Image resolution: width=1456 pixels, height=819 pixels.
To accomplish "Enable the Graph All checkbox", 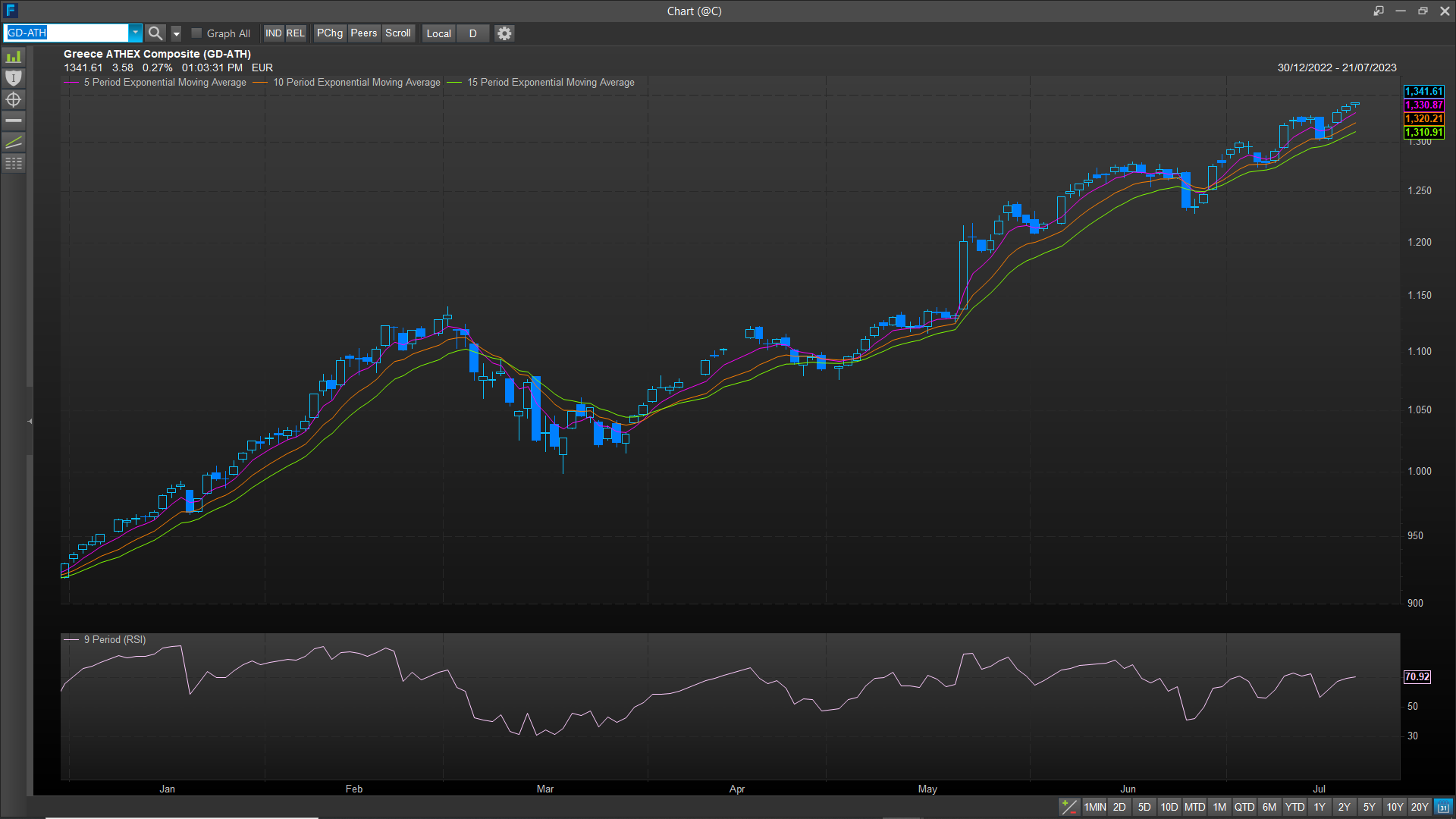I will tap(196, 33).
